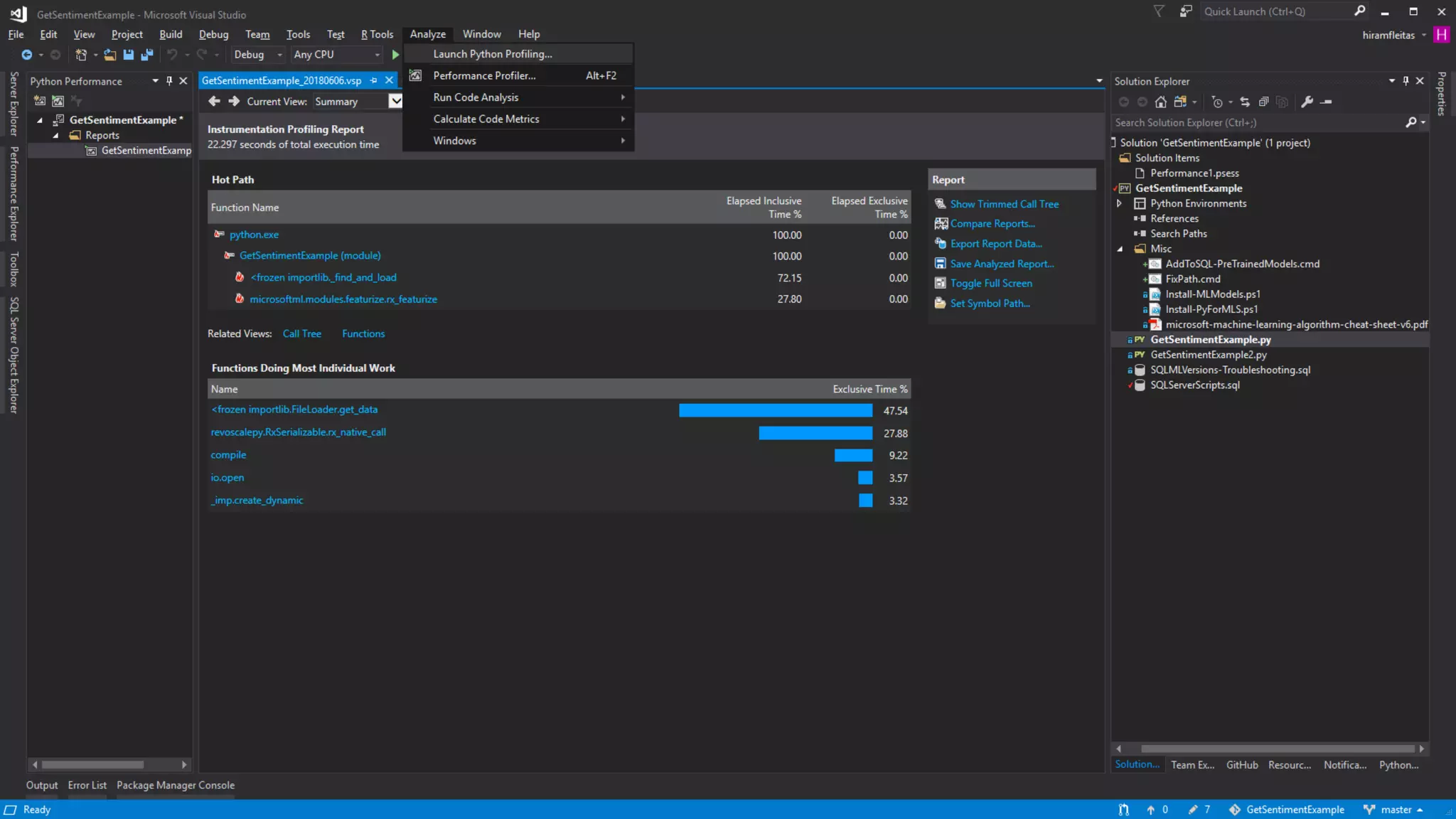Image resolution: width=1456 pixels, height=819 pixels.
Task: Click the Properties wrench icon in Solution Explorer
Action: [x=1307, y=102]
